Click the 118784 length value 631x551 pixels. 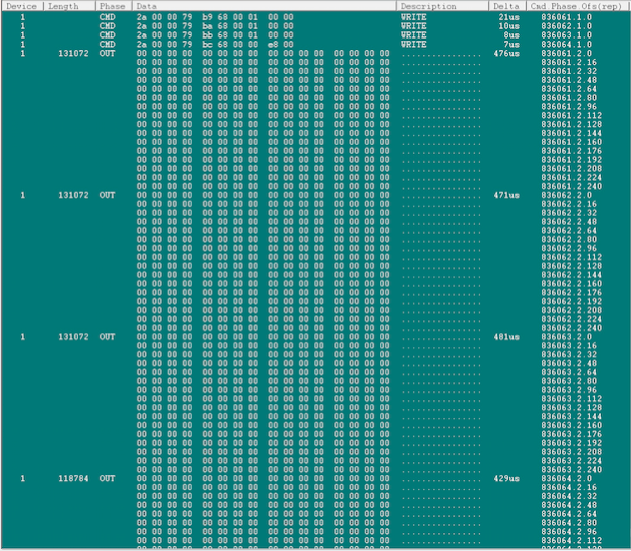73,478
